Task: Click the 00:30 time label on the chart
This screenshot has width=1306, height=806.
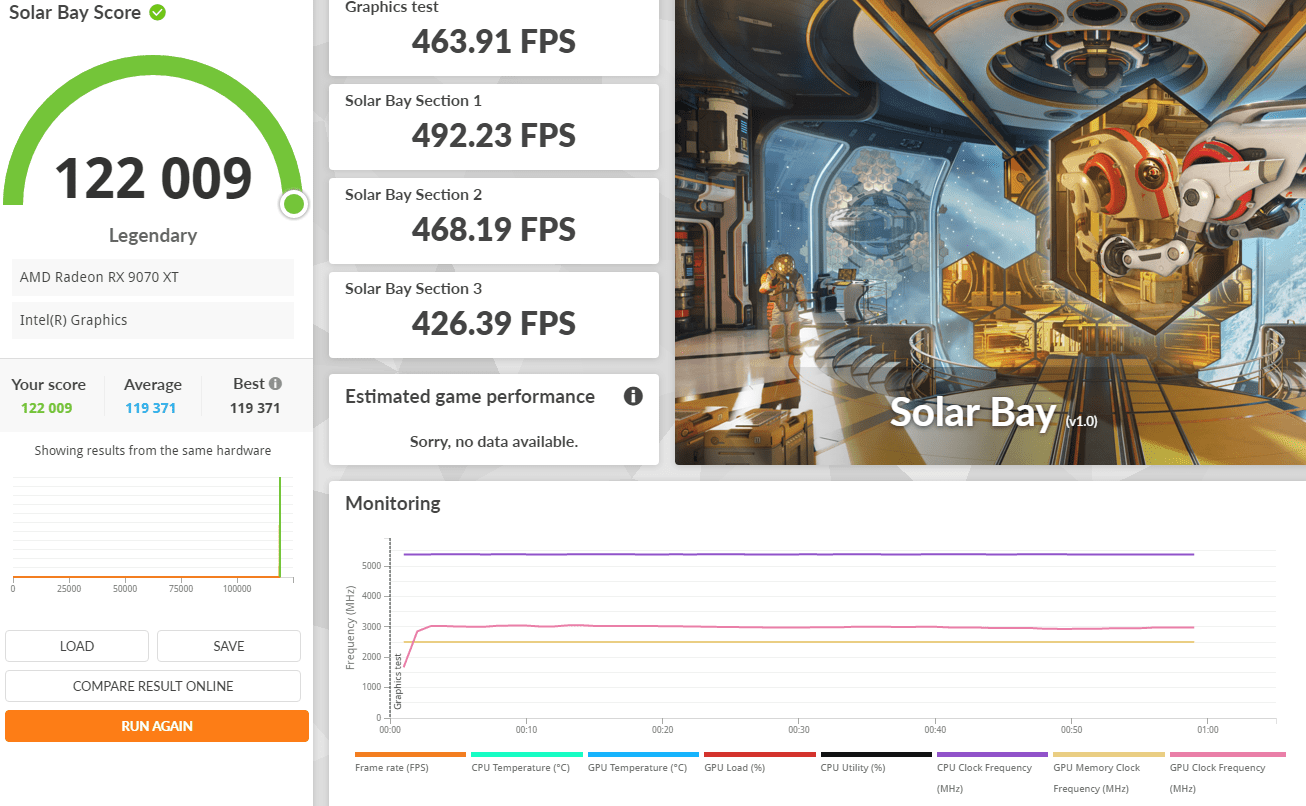Action: 798,730
